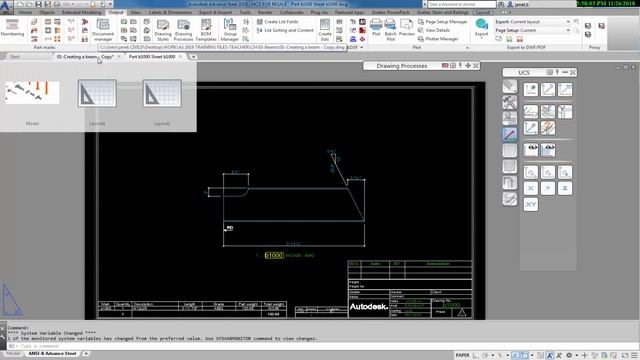
Task: Expand the Export dropdown arrow under globe
Action: pos(482,38)
